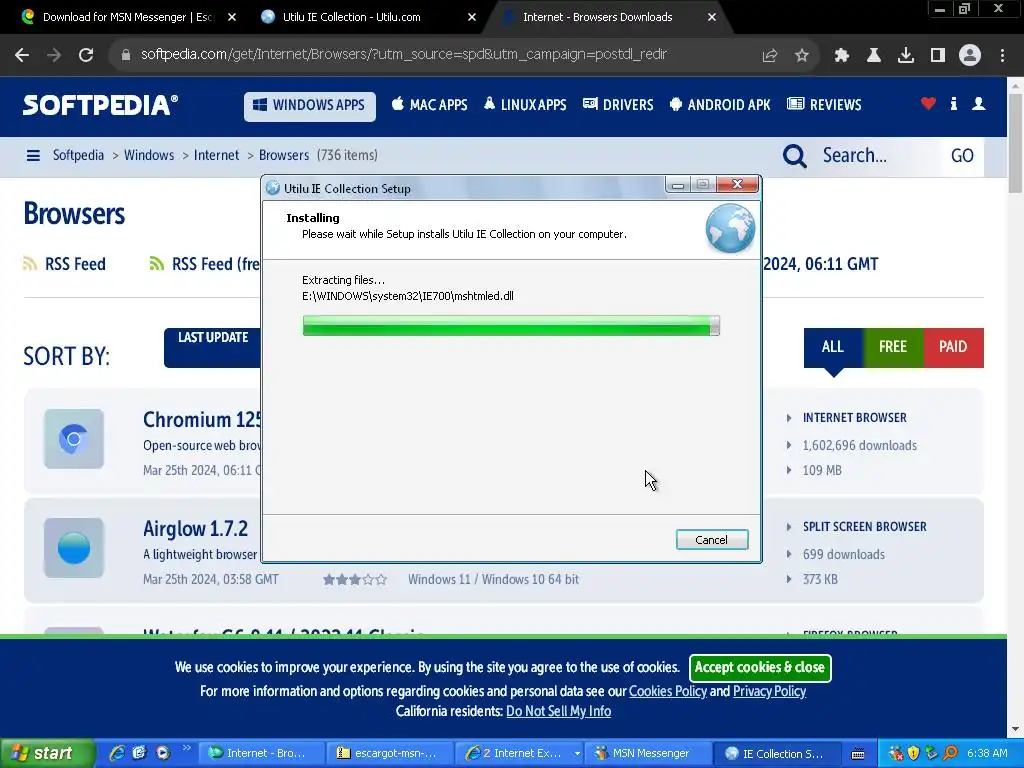This screenshot has width=1024, height=768.
Task: Switch to the MSN Messenger taskbar button
Action: [647, 754]
